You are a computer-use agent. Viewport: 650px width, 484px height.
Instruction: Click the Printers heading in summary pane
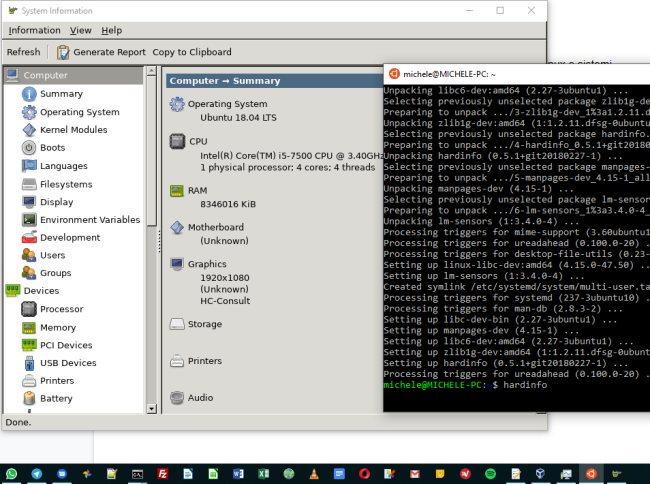point(205,361)
